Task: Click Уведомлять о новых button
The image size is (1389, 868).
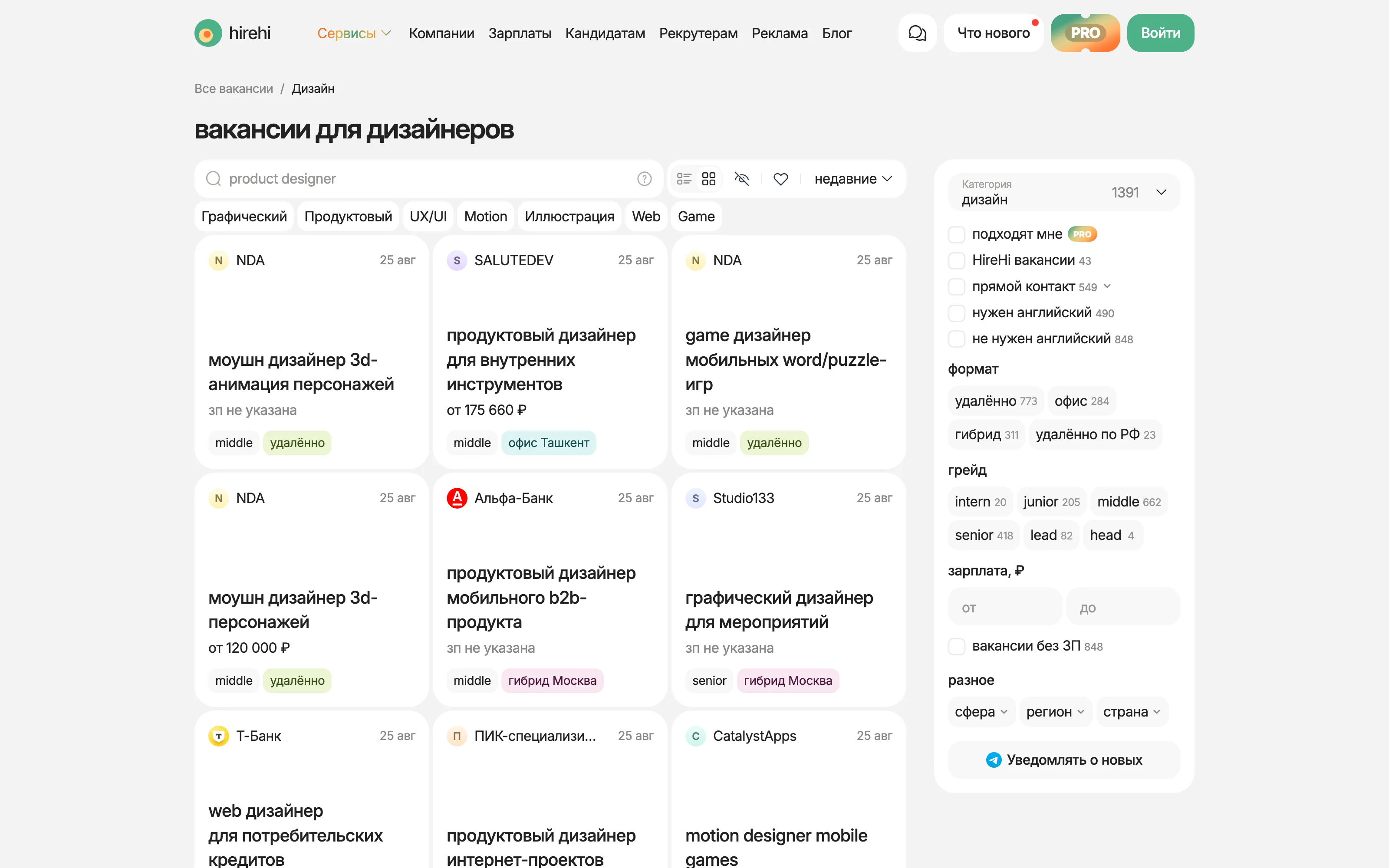Action: coord(1063,759)
